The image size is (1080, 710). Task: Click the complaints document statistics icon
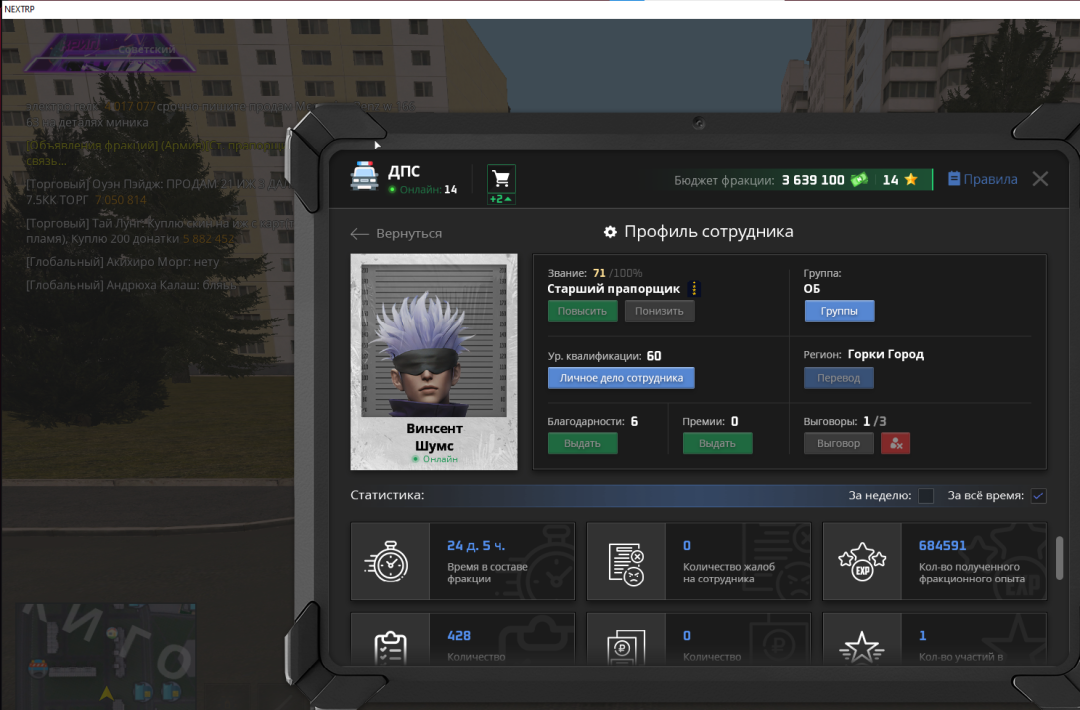(x=626, y=561)
